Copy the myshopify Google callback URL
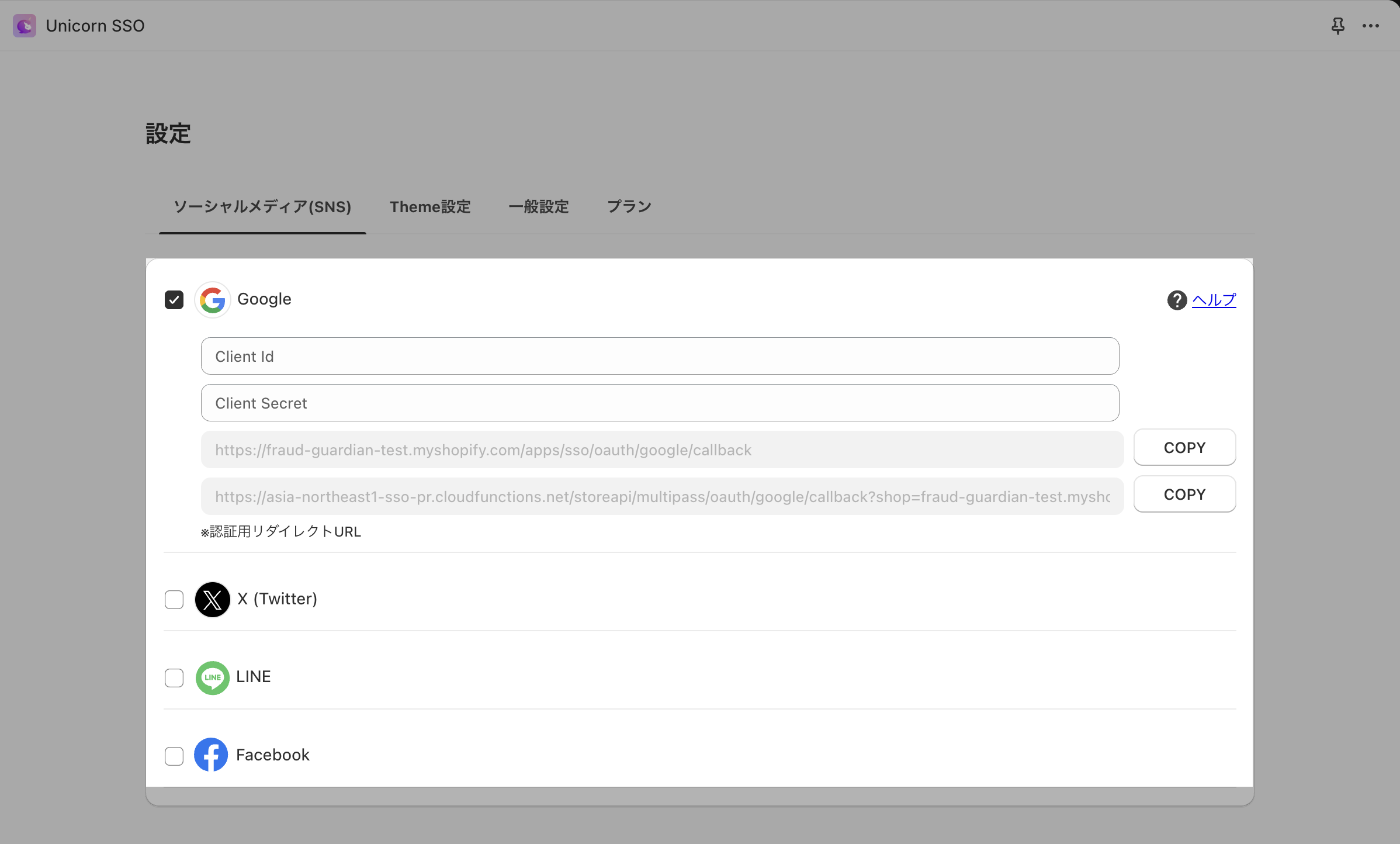This screenshot has height=844, width=1400. pos(1184,448)
